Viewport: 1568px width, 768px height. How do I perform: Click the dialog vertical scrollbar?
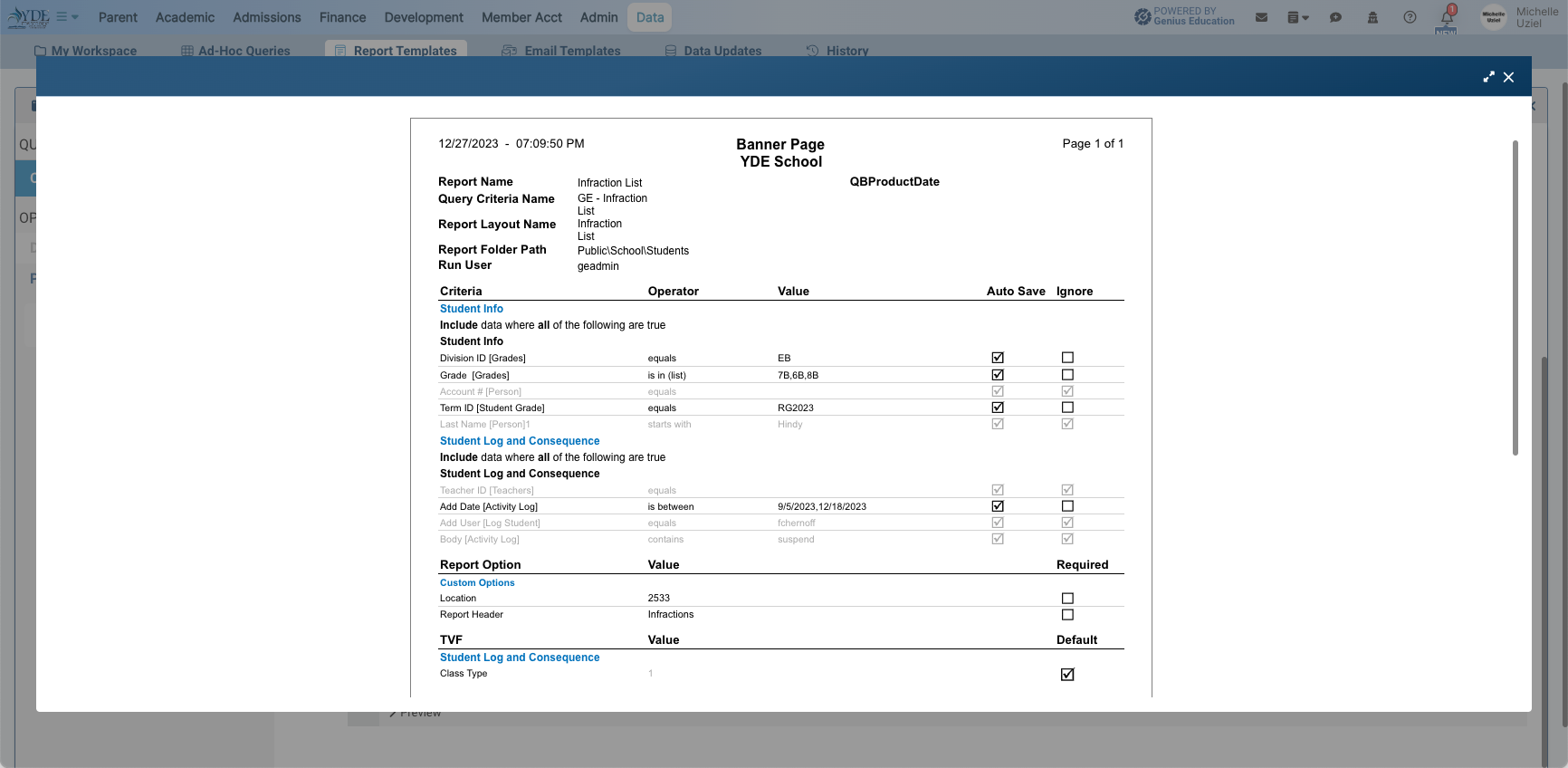1515,298
